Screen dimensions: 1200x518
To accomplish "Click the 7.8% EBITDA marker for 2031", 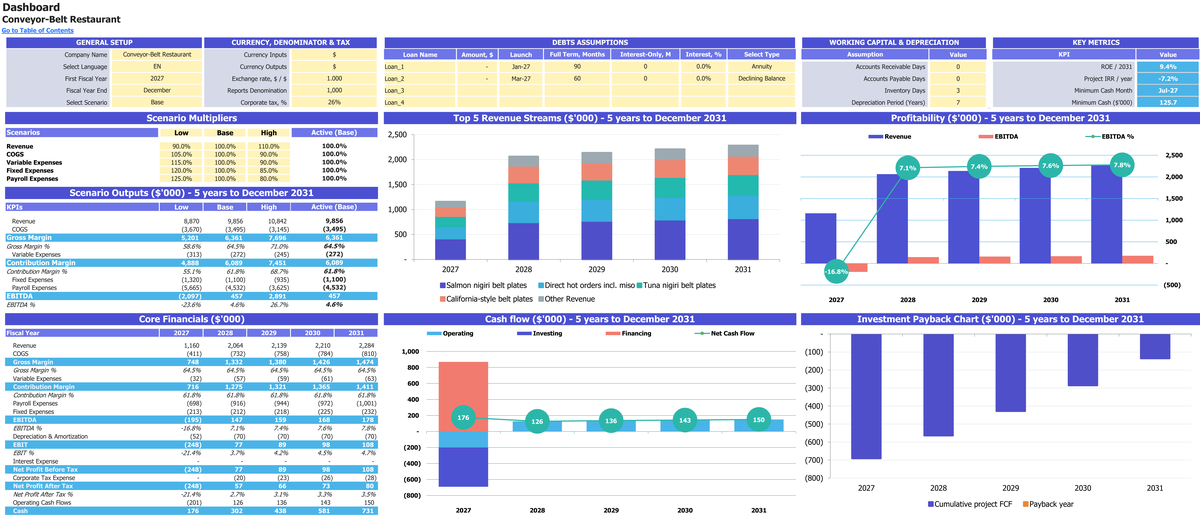I will pyautogui.click(x=1122, y=166).
